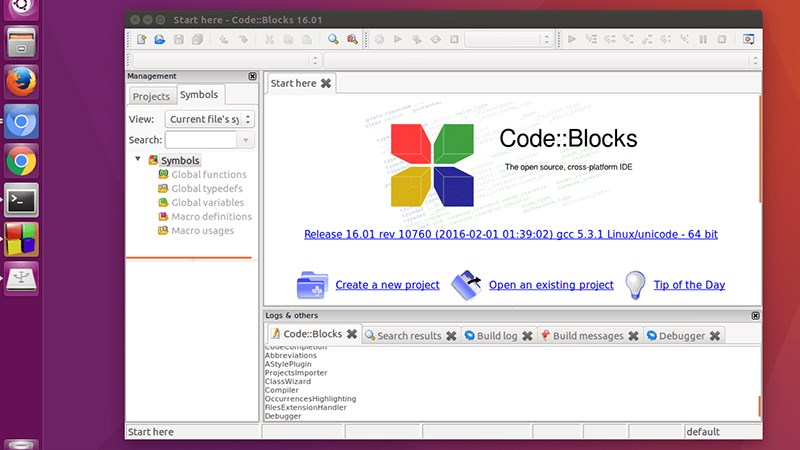Collapse the Symbols tree node
This screenshot has height=450, width=800.
click(138, 159)
